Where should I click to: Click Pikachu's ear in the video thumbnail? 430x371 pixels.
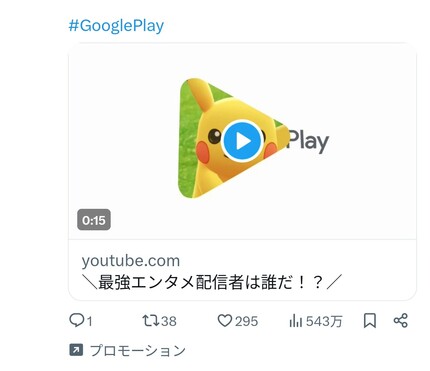200,93
